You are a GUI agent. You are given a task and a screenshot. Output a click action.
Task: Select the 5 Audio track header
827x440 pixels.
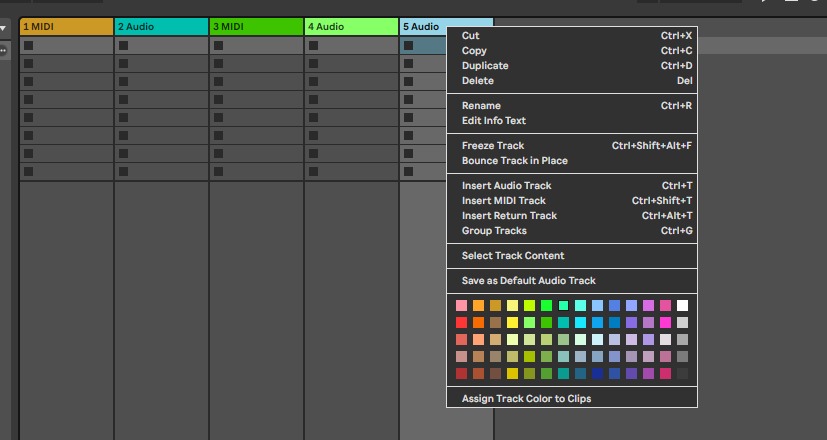(424, 26)
